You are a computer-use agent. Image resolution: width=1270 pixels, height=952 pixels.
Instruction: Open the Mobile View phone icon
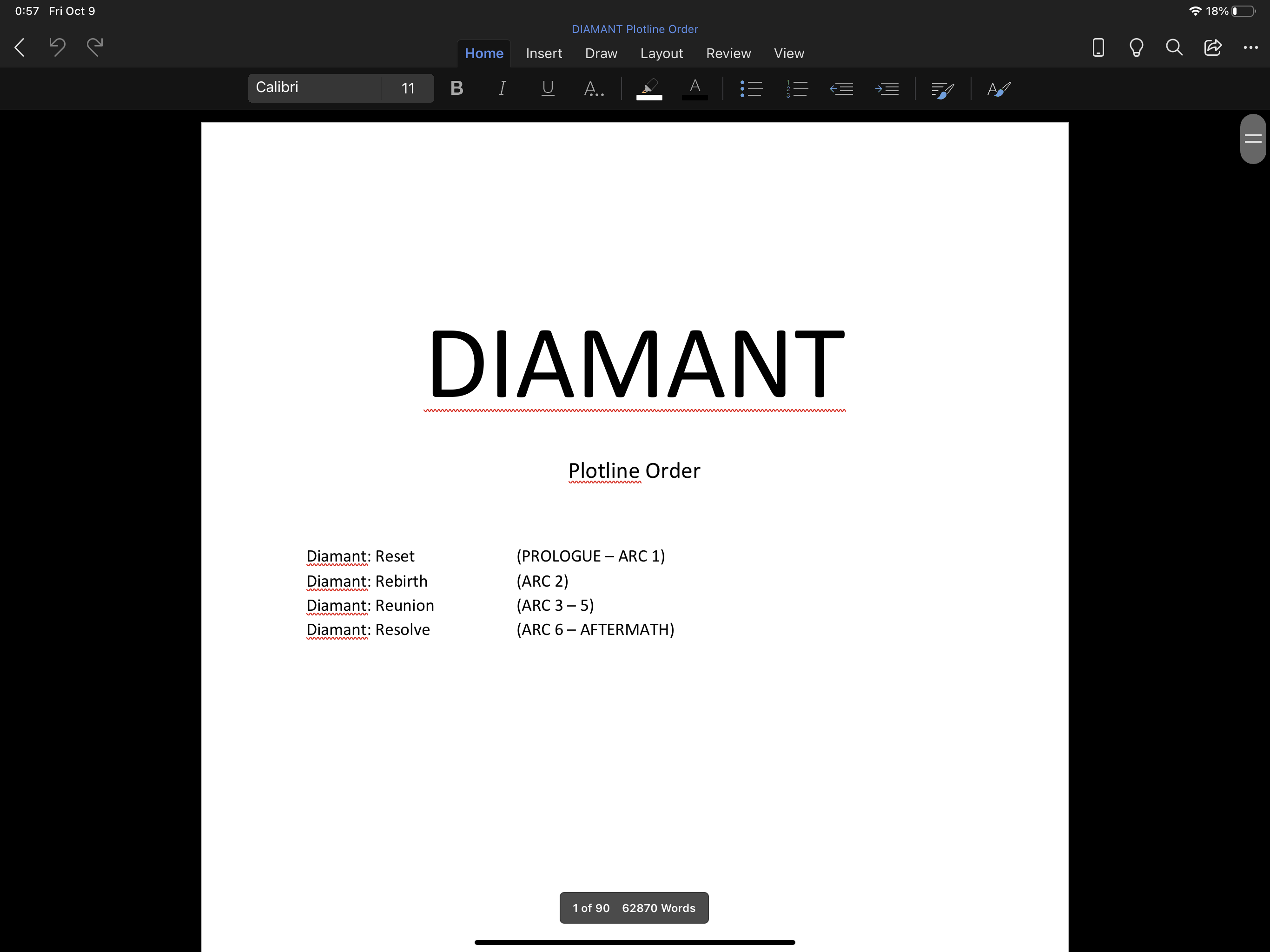[1098, 47]
